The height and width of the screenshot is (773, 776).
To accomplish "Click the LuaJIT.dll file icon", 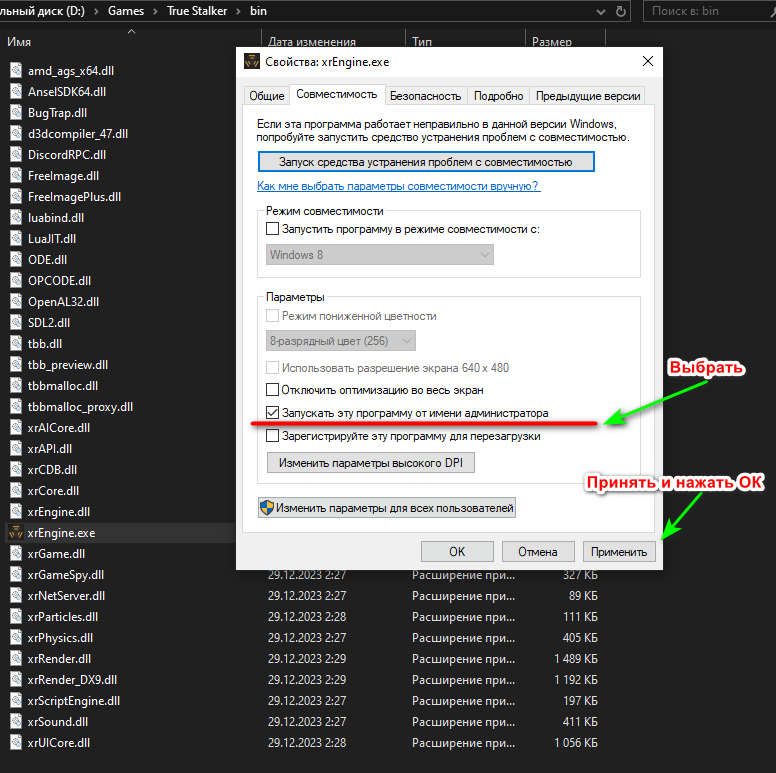I will 16,239.
